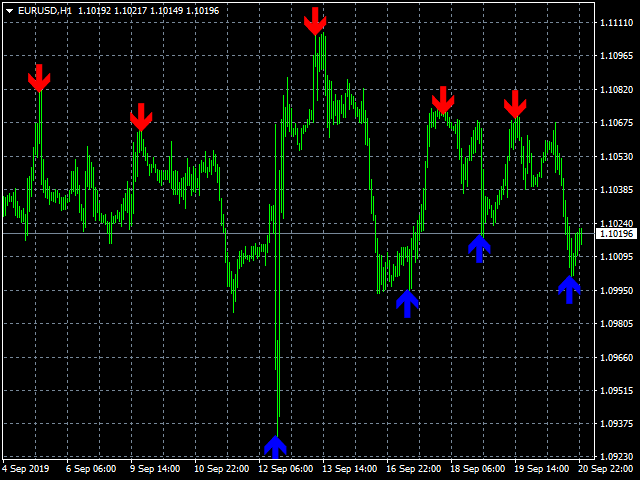
Task: Click the 1.09950 price scale label
Action: tap(616, 290)
